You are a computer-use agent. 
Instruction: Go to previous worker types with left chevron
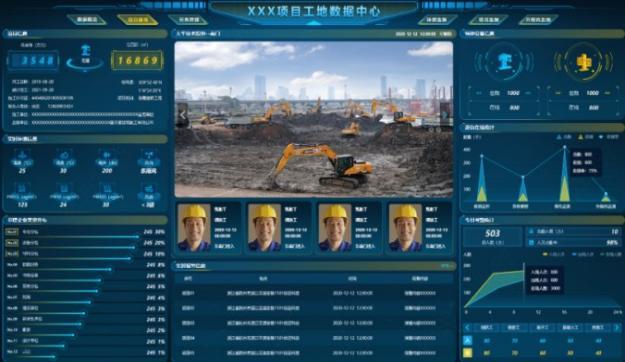tap(468, 328)
